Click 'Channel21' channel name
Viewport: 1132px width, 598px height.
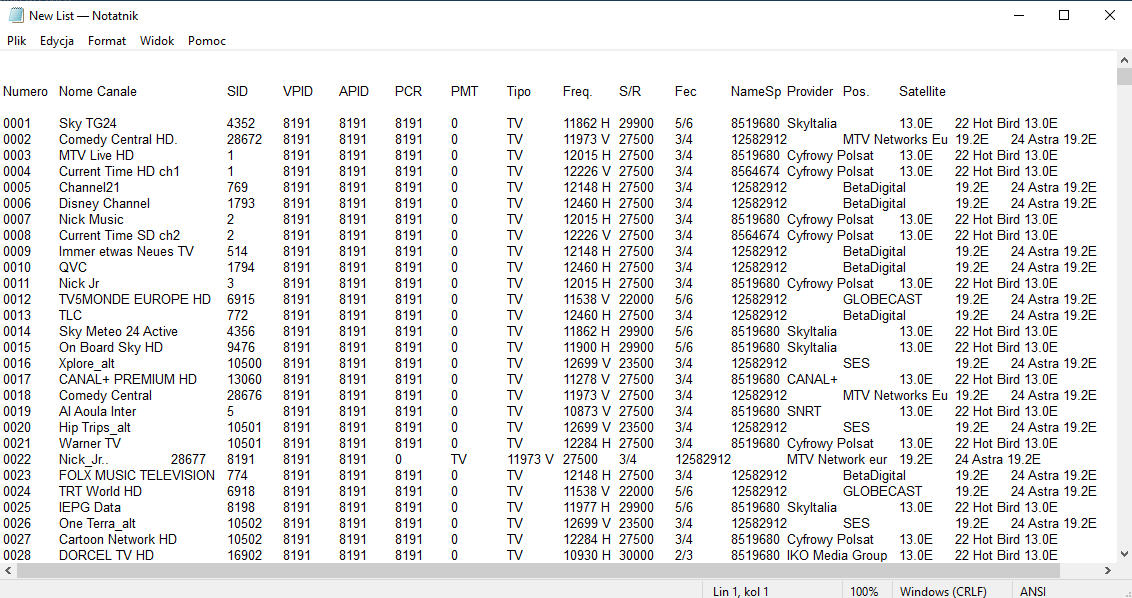tap(89, 187)
